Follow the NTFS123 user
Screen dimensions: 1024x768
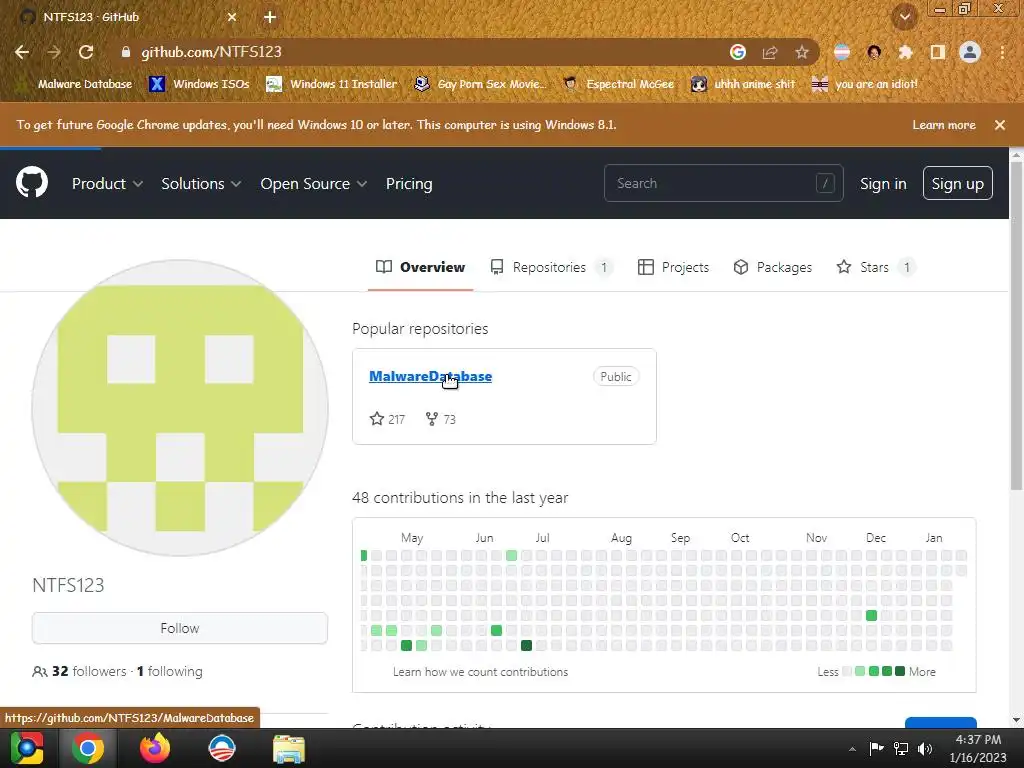click(180, 628)
